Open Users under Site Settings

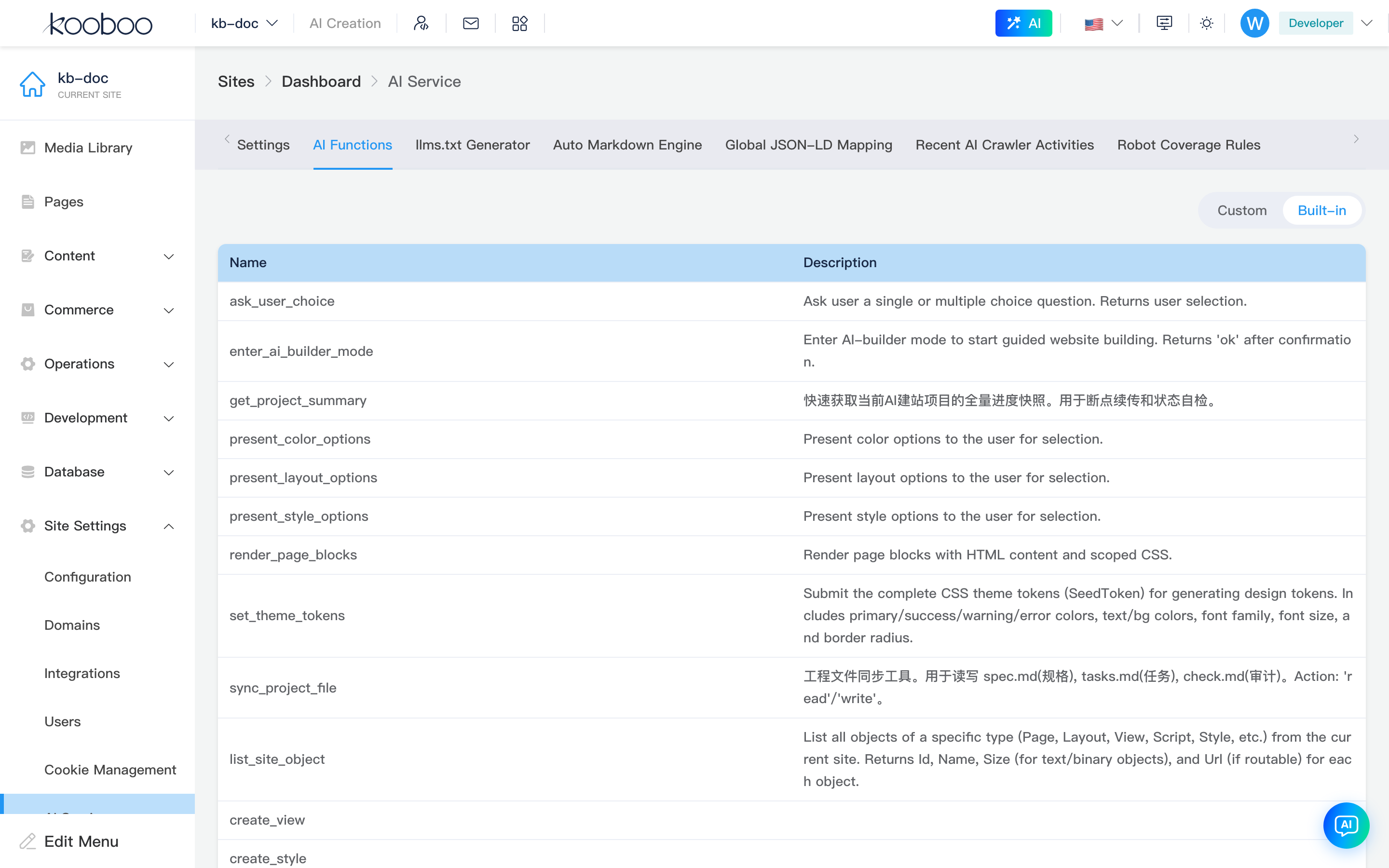[63, 721]
